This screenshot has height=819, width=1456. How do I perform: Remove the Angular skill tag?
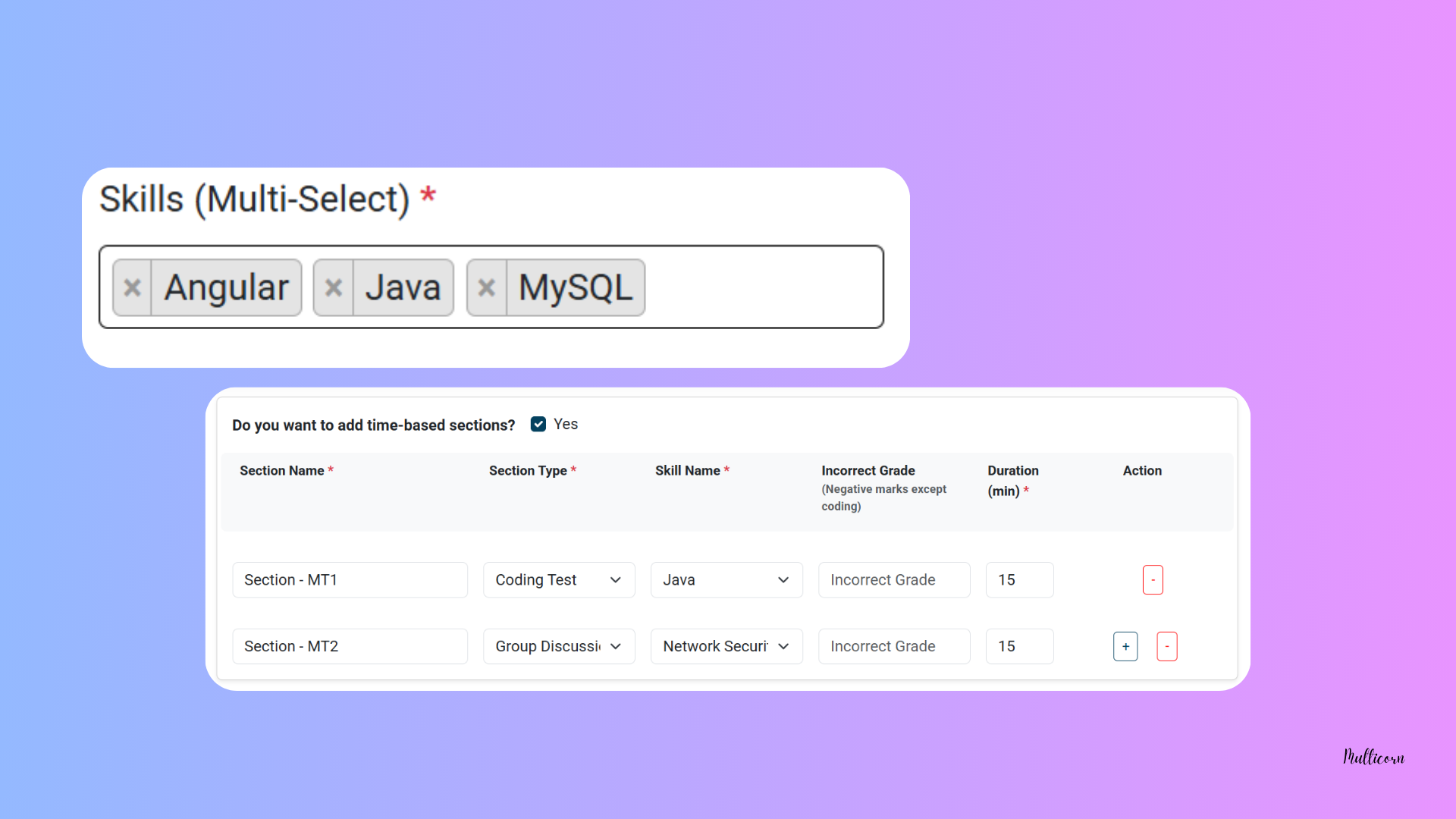[x=133, y=288]
